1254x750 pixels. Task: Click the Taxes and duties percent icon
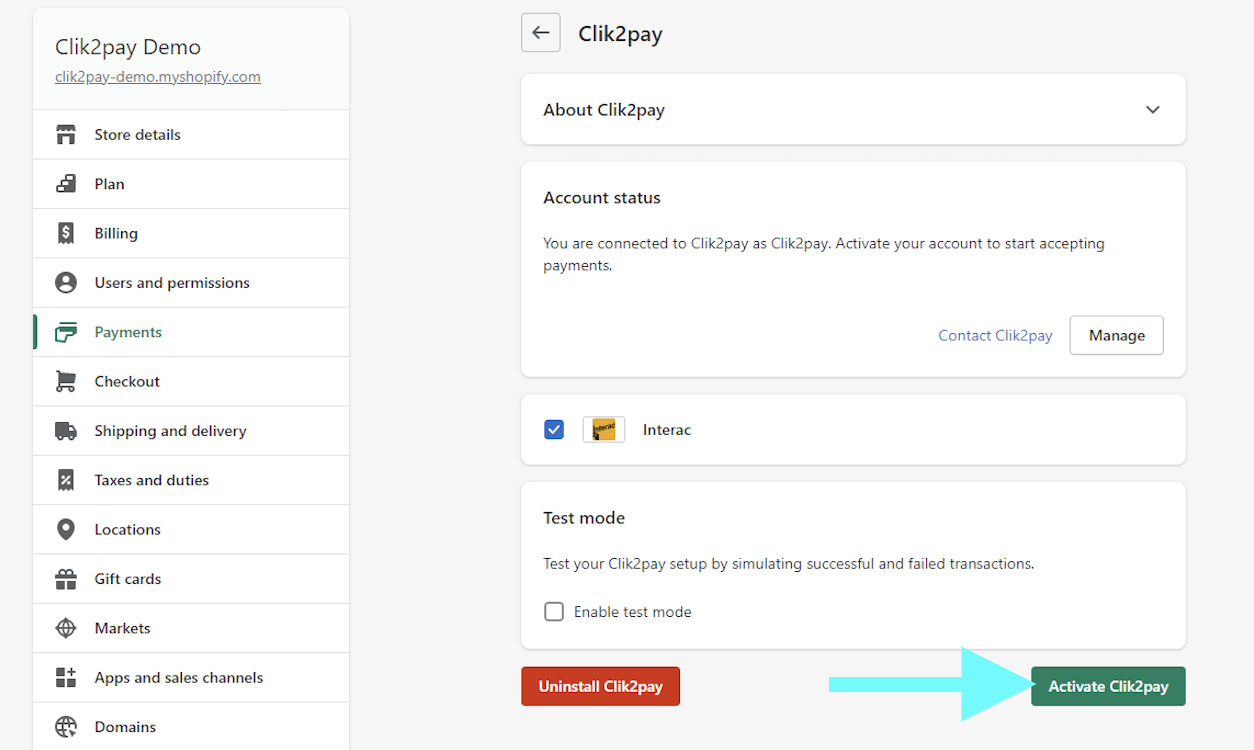66,480
